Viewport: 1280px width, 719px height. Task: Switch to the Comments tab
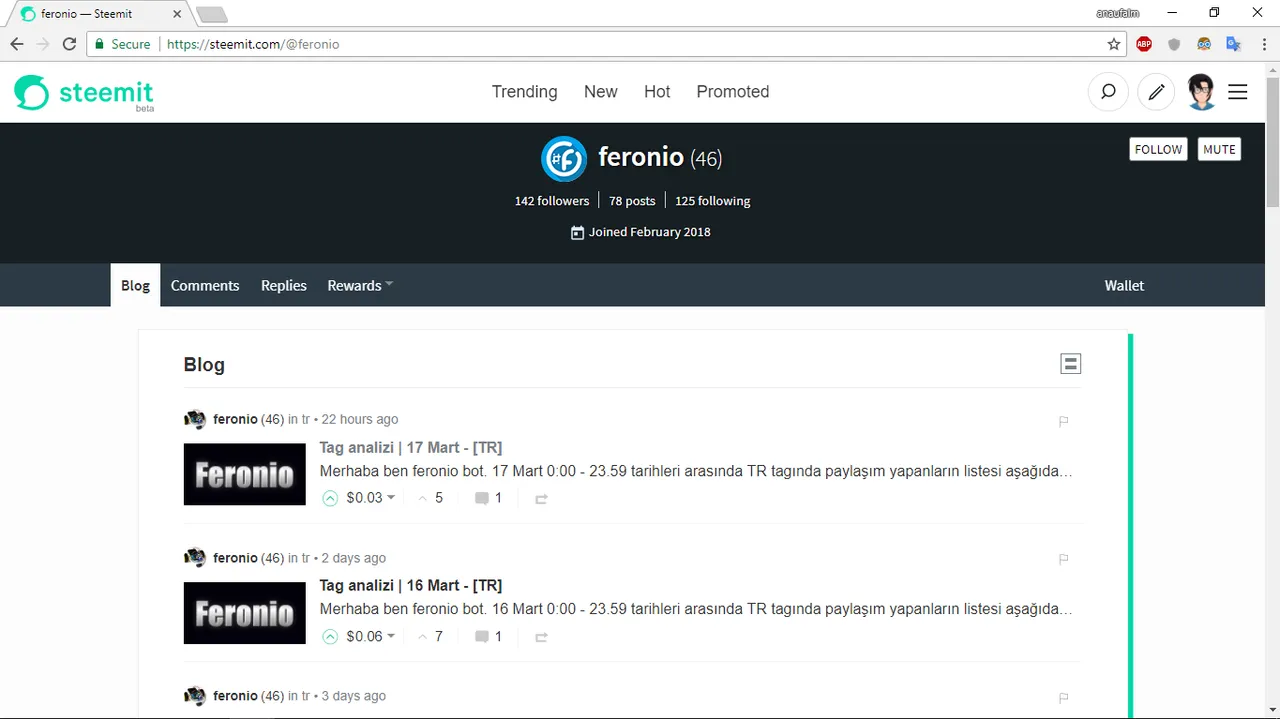pyautogui.click(x=205, y=285)
